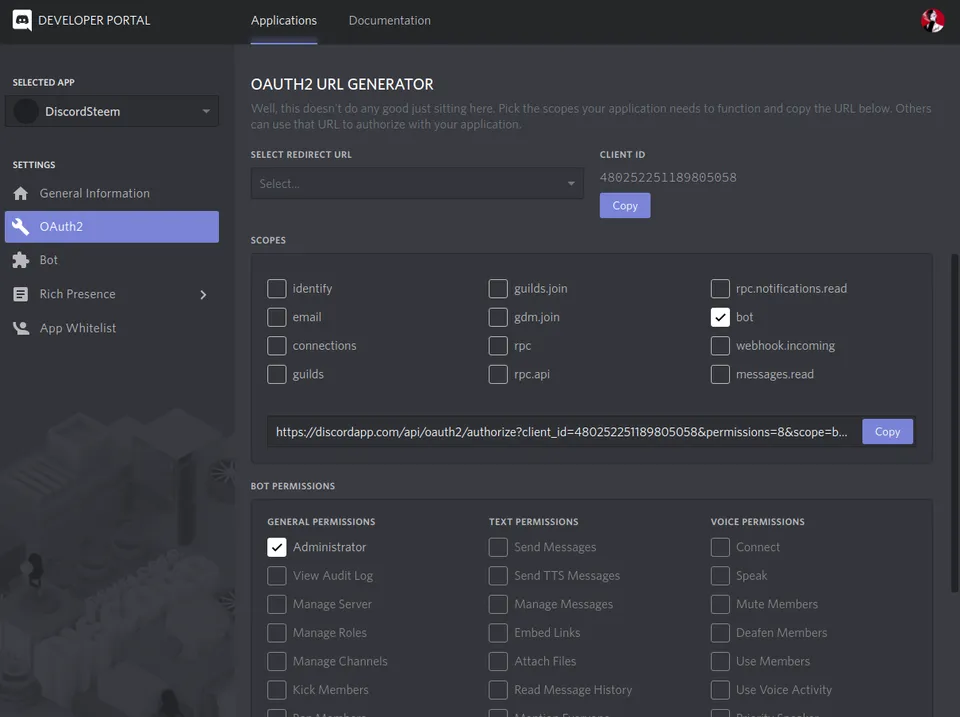Tick the Deafen Members permission
Screen dimensions: 960x717
(720, 633)
